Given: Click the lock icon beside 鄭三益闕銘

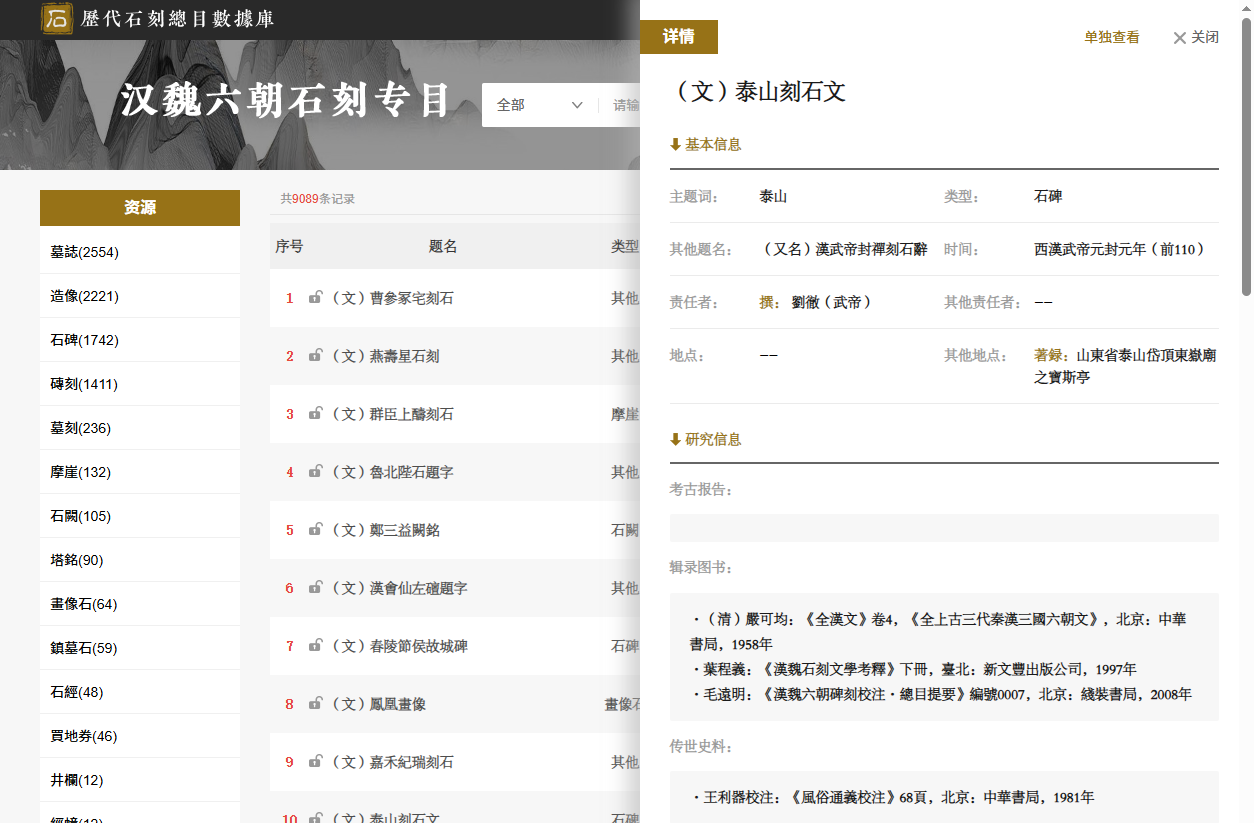Looking at the screenshot, I should coord(315,529).
